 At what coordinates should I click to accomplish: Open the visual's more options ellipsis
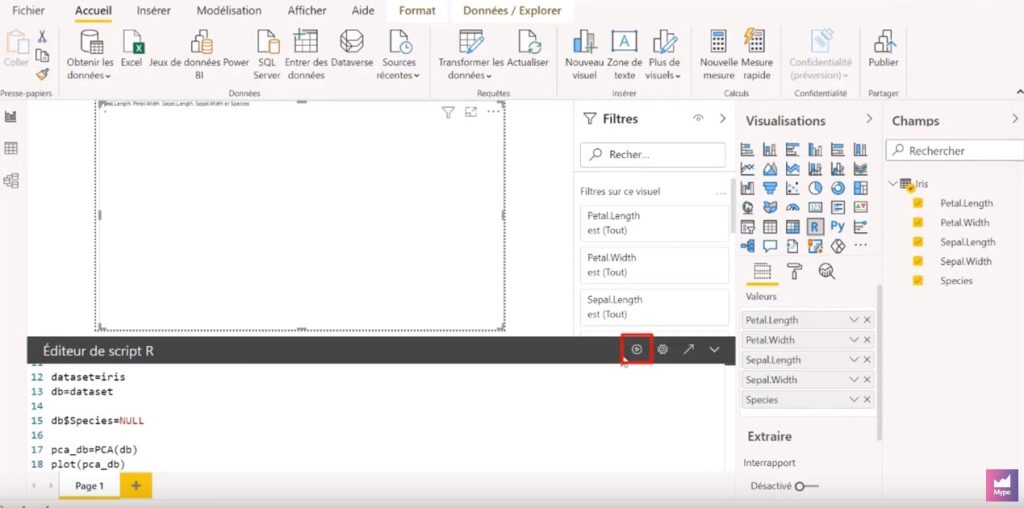493,112
